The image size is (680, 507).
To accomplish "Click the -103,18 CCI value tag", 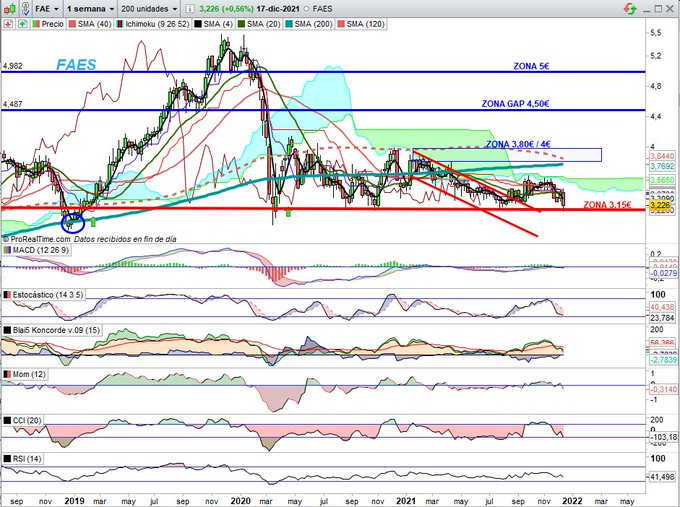I will (x=664, y=437).
